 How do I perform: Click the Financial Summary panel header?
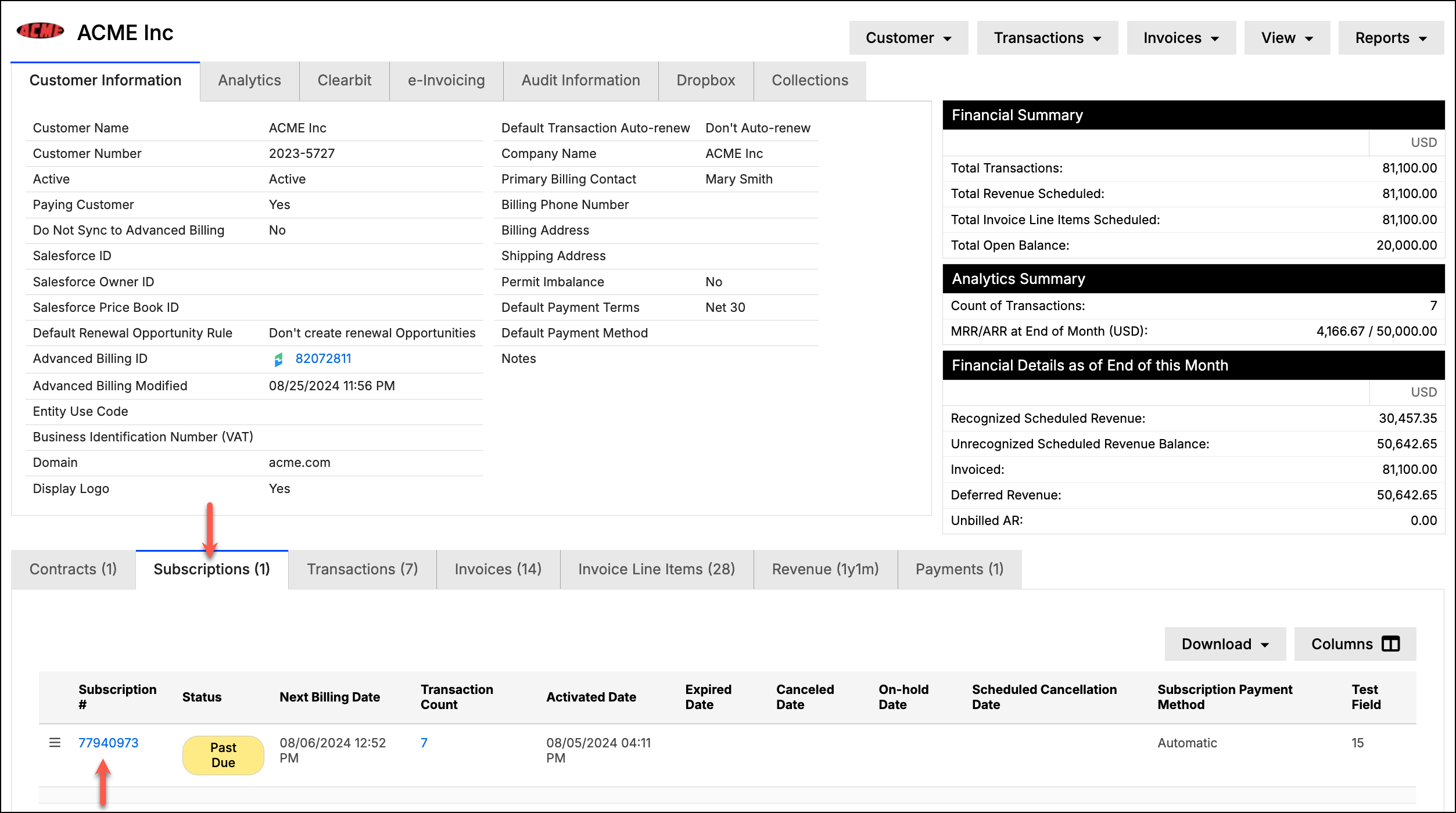1193,115
